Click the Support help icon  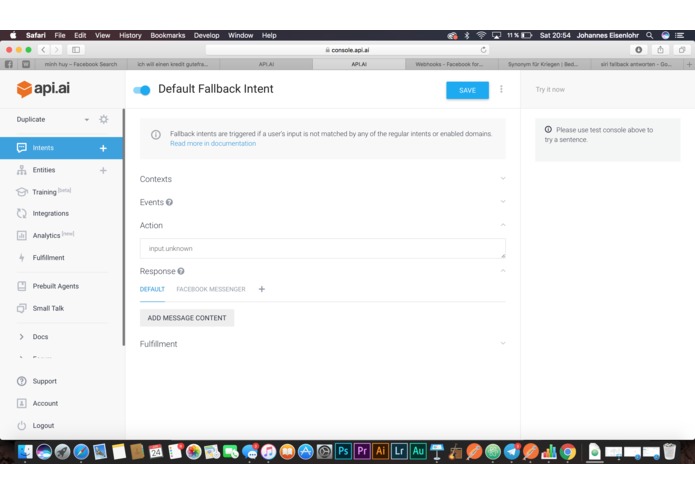(22, 381)
